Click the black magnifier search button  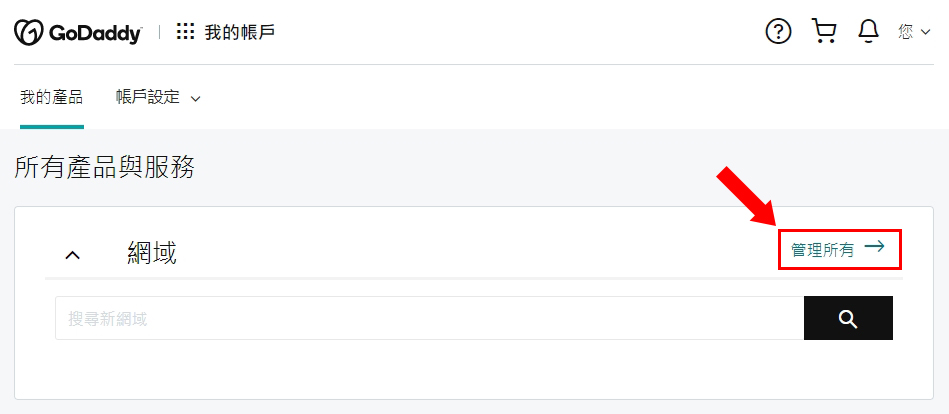(848, 318)
